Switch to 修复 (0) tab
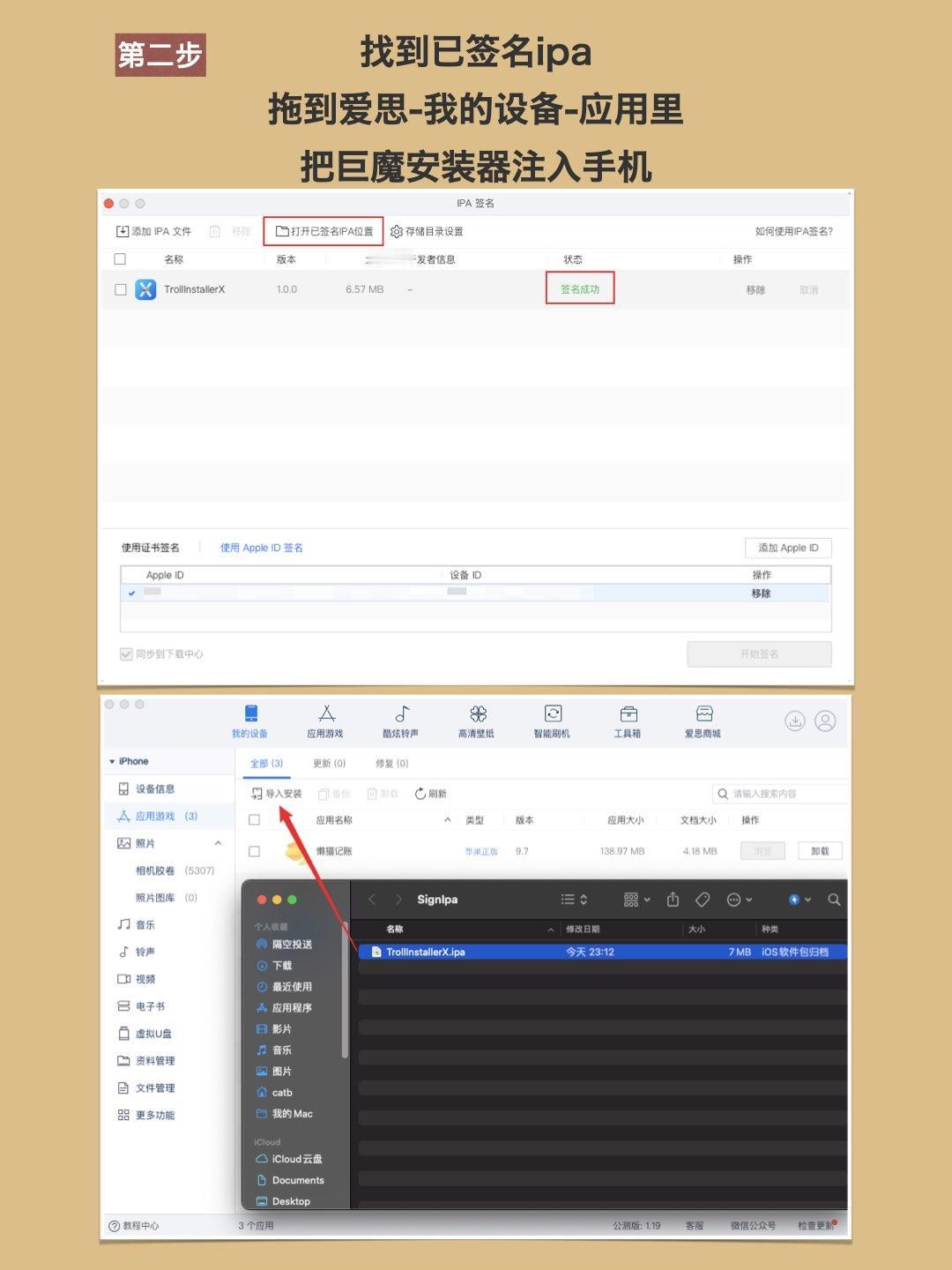 click(x=391, y=764)
